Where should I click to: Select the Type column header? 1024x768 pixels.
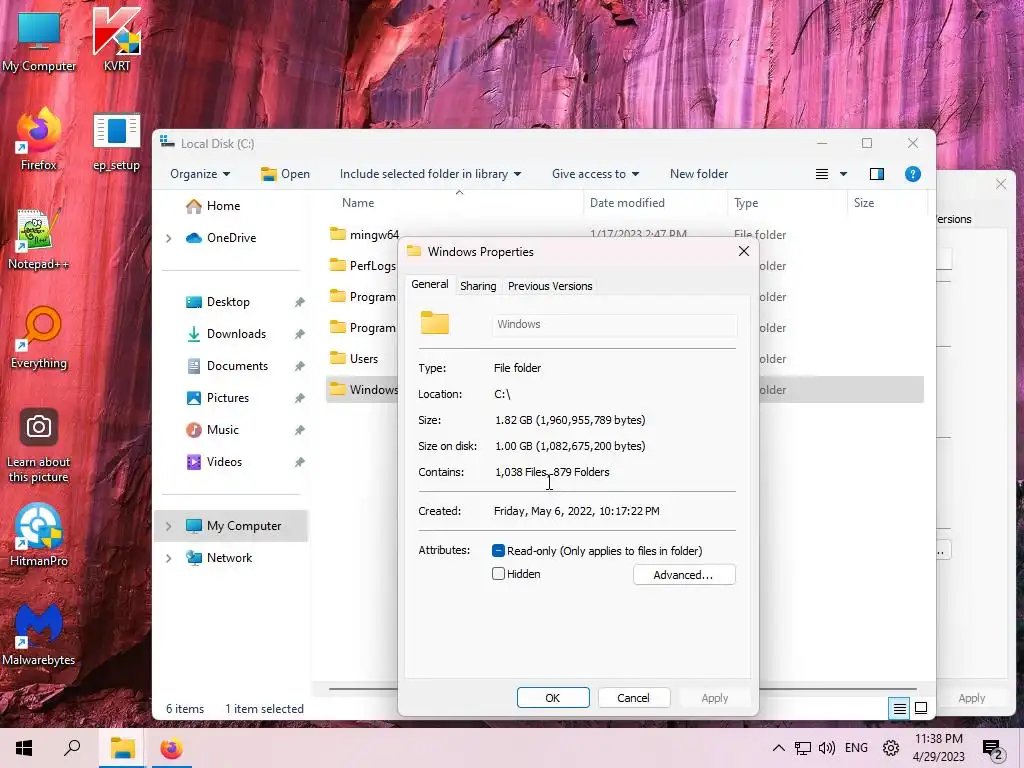[x=787, y=203]
